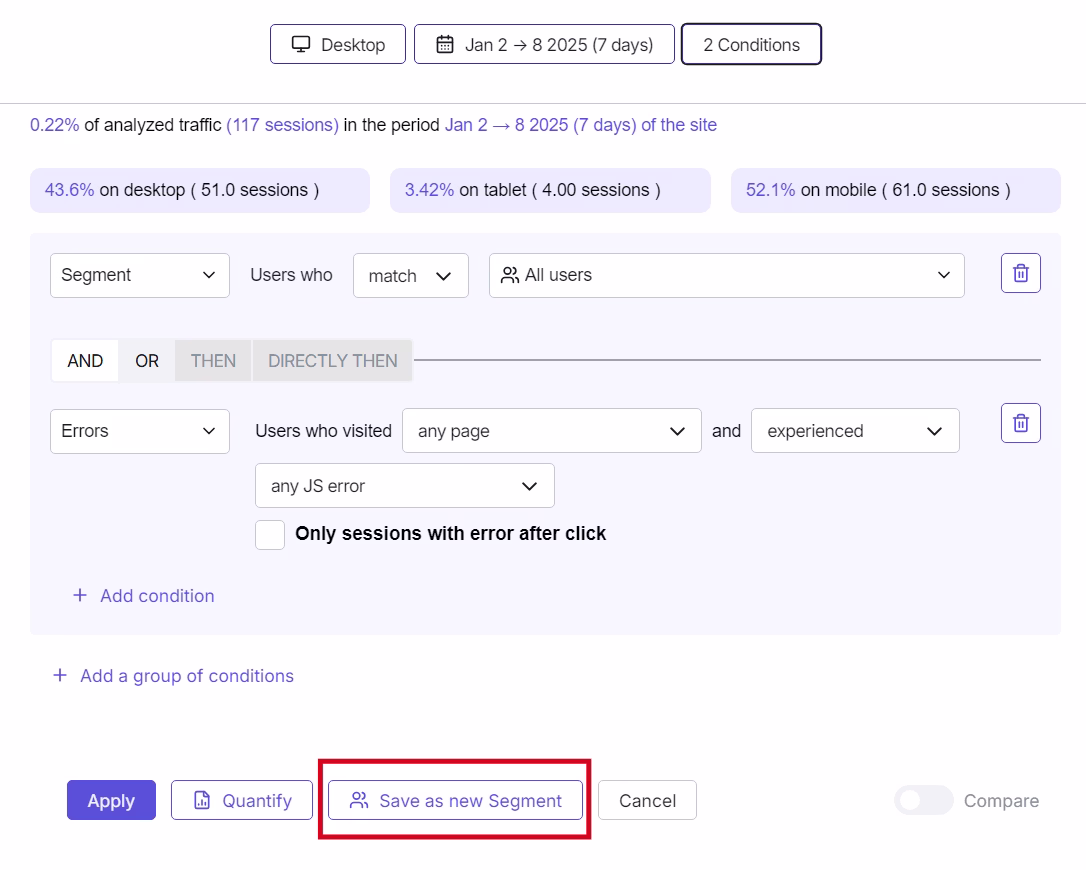The width and height of the screenshot is (1086, 870).
Task: Open the experienced dropdown in the Errors row
Action: coord(855,430)
